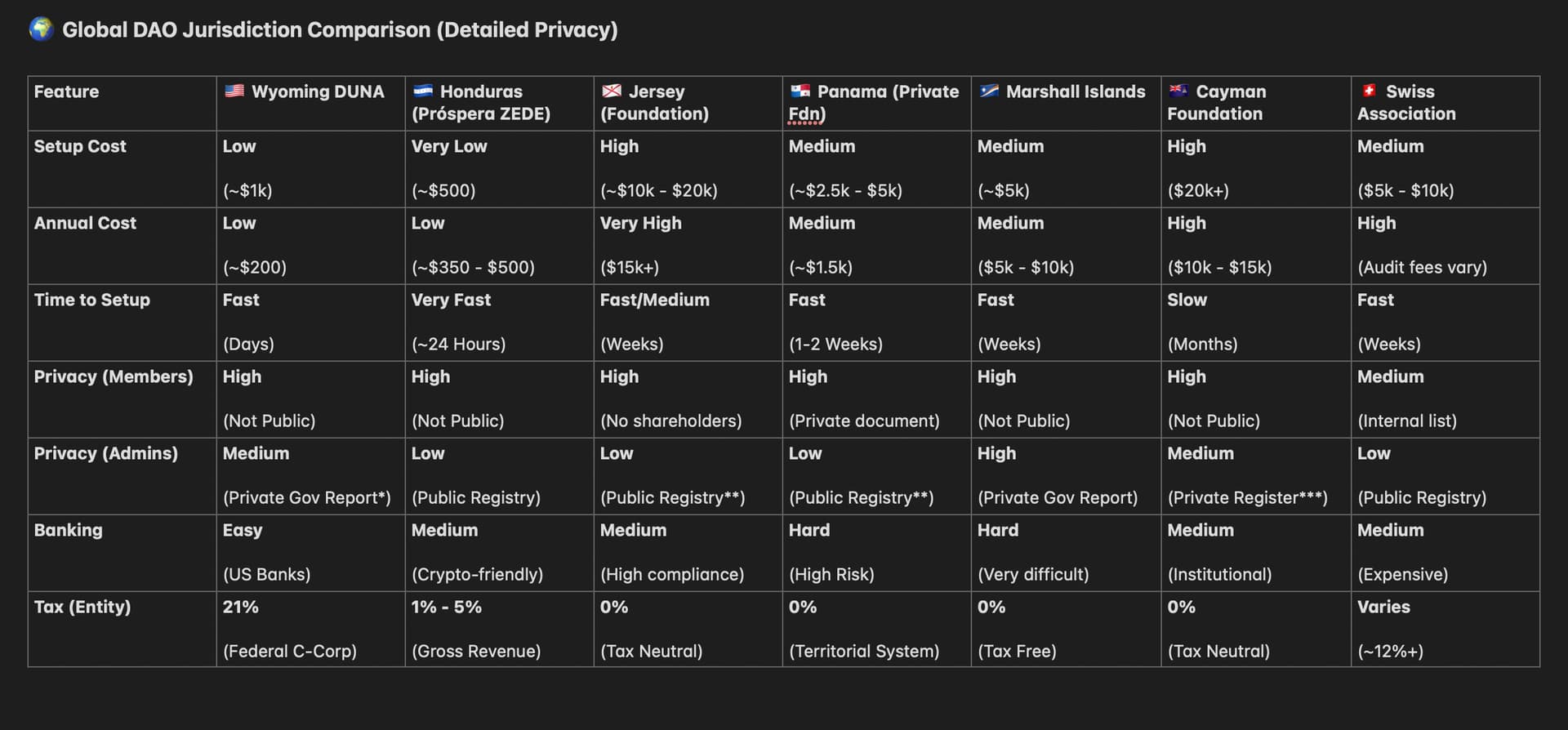
Task: Select the Banking row label
Action: [69, 530]
